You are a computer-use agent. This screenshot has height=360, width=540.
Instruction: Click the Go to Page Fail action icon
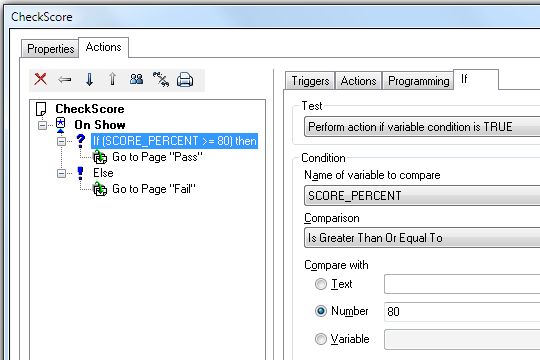pyautogui.click(x=100, y=189)
